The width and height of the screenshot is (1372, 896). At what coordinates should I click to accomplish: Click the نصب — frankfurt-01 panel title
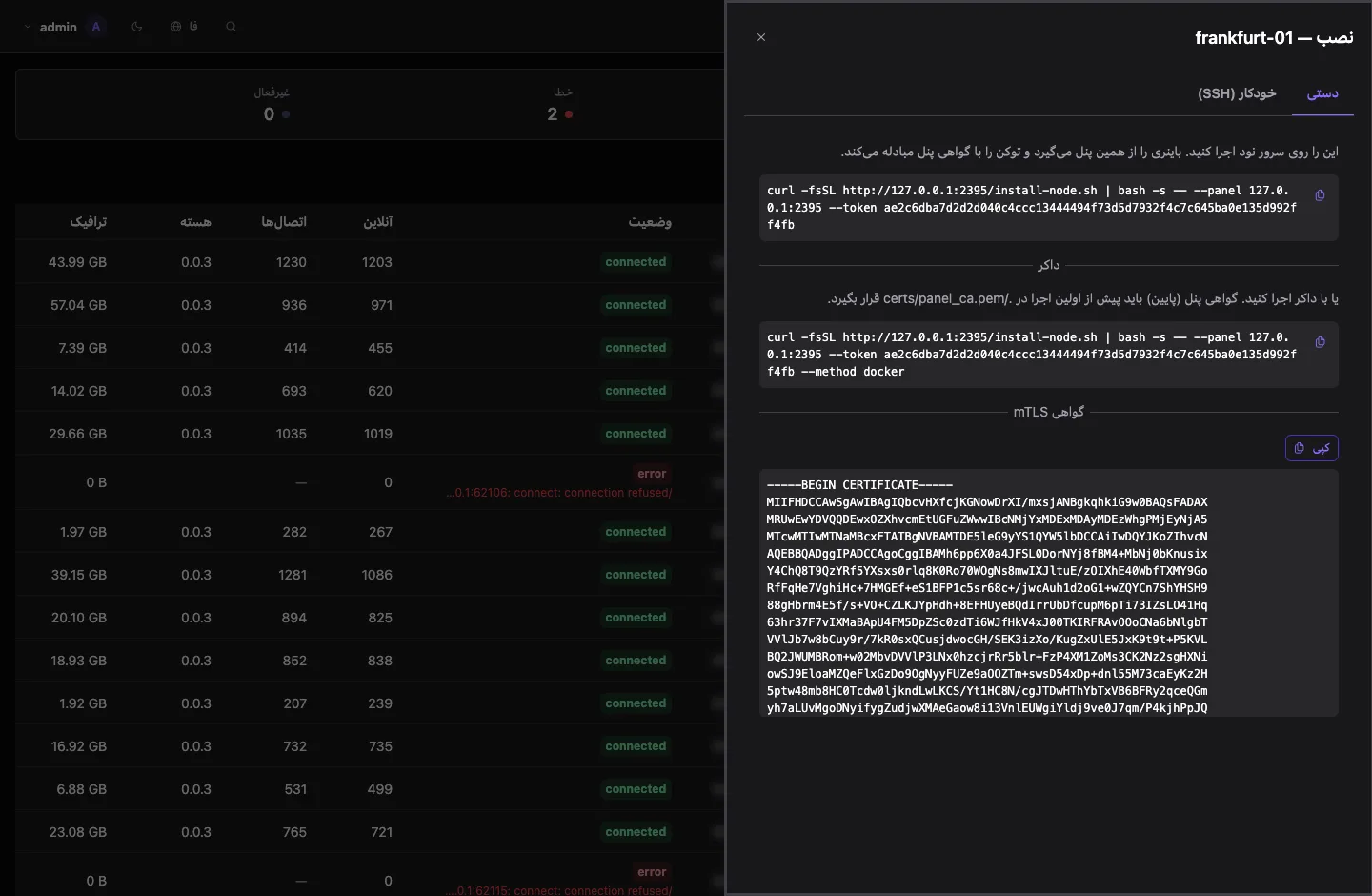(1274, 38)
